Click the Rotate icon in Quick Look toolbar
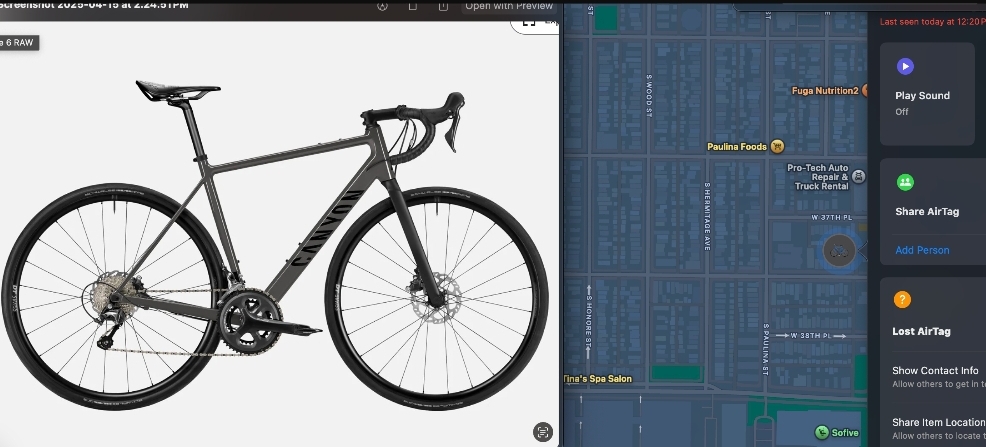986x447 pixels. pos(413,6)
